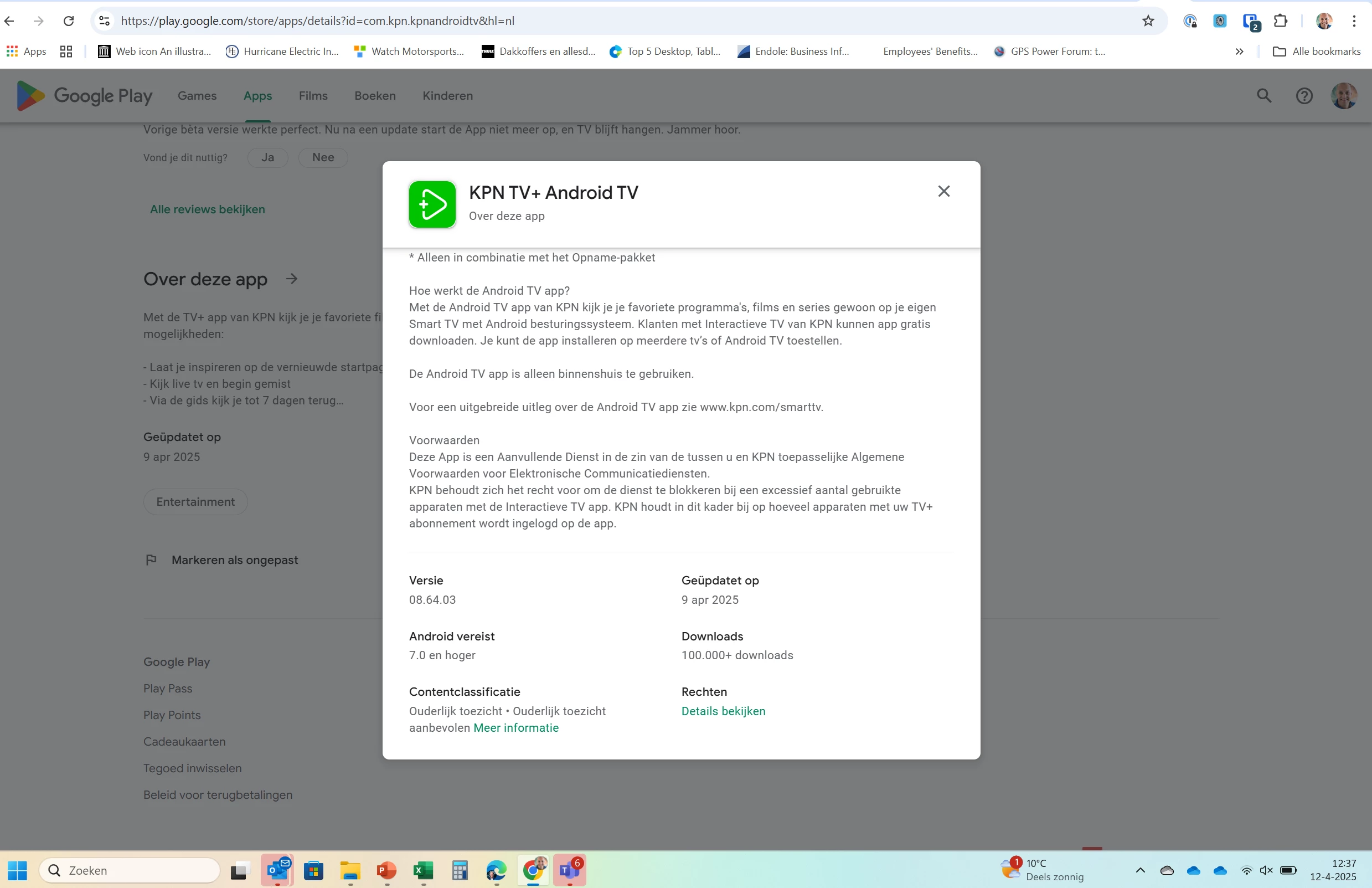Open Microsoft Teams from taskbar
The height and width of the screenshot is (888, 1372).
tap(569, 870)
